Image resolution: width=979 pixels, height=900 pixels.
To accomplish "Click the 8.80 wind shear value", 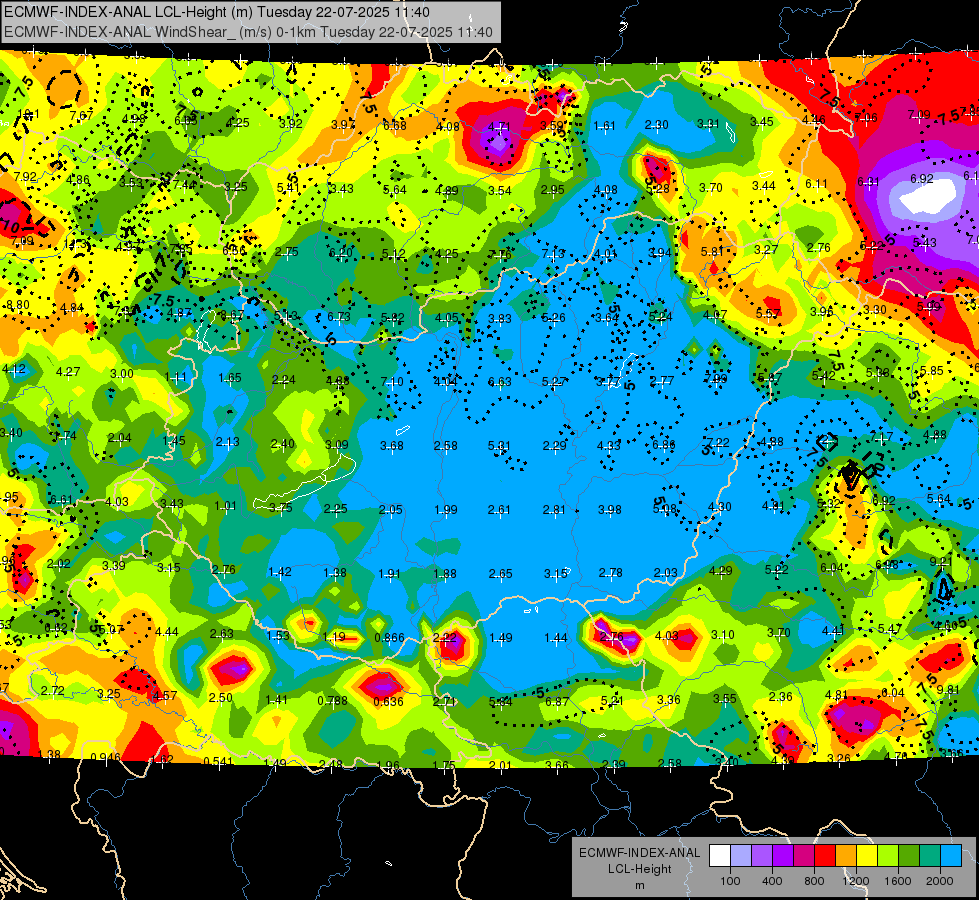I will pyautogui.click(x=17, y=305).
